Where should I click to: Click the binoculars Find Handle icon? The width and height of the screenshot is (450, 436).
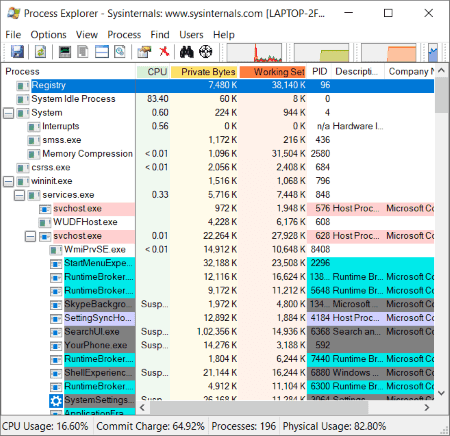click(187, 52)
